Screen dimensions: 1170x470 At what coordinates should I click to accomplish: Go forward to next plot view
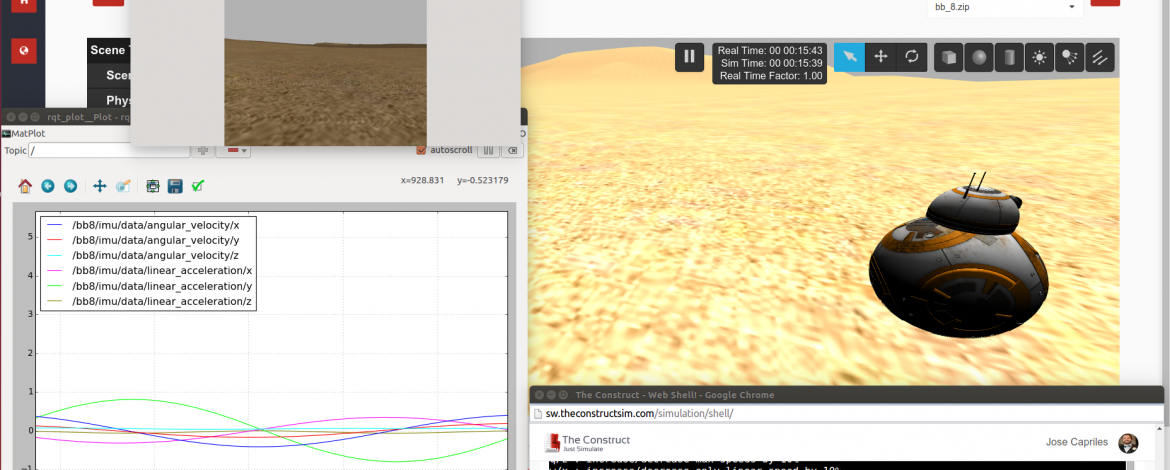click(70, 186)
